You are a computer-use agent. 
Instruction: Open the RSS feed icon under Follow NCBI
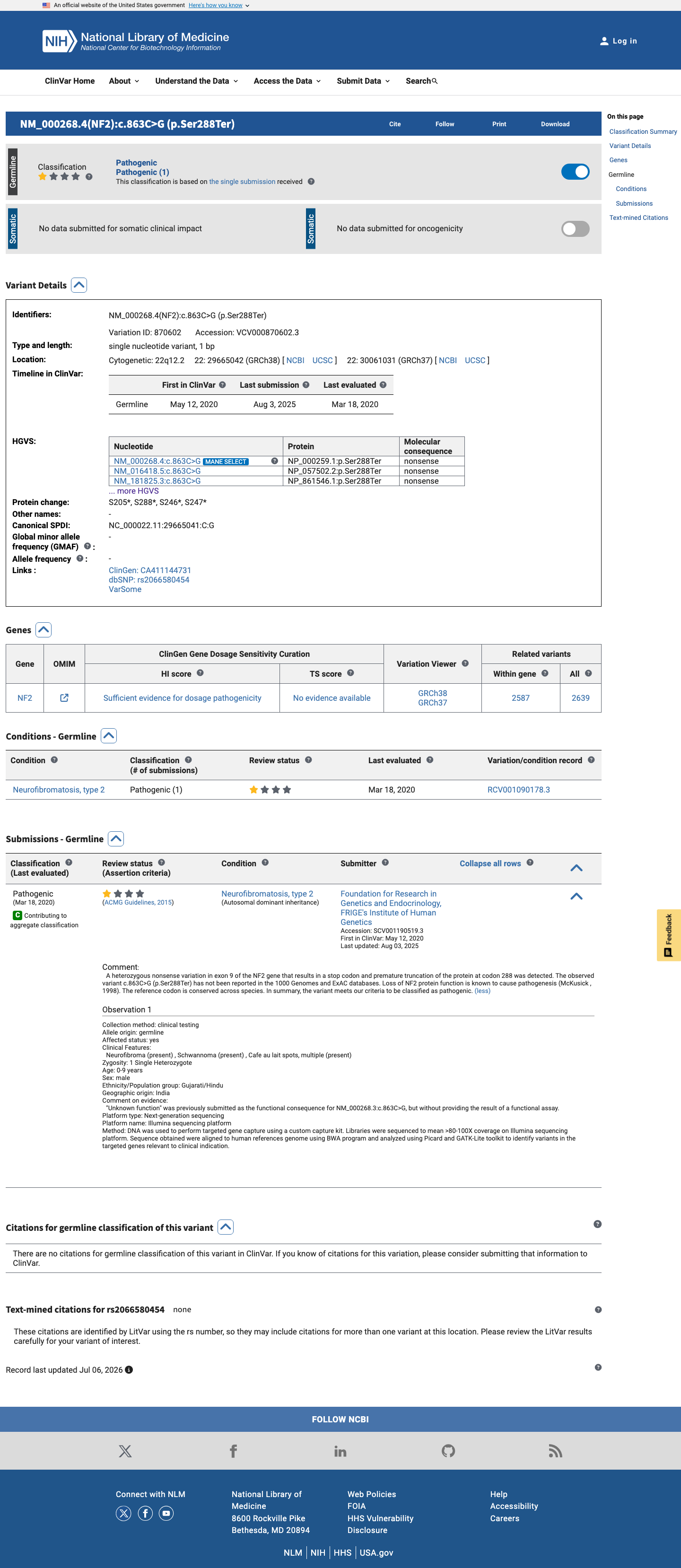555,1451
